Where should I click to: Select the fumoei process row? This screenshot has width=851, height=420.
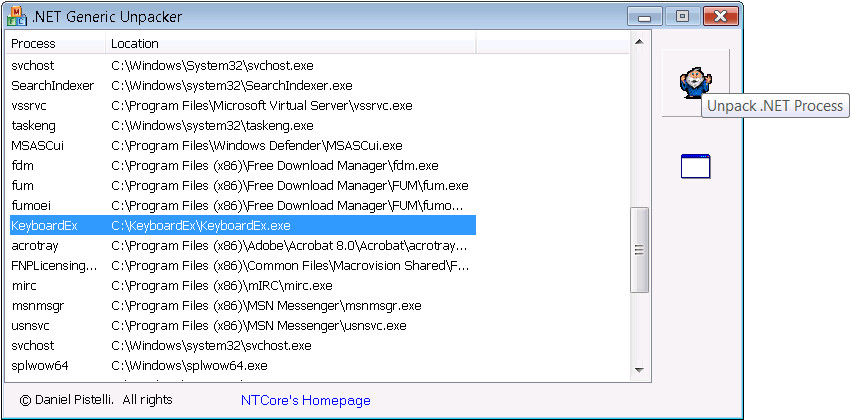243,206
